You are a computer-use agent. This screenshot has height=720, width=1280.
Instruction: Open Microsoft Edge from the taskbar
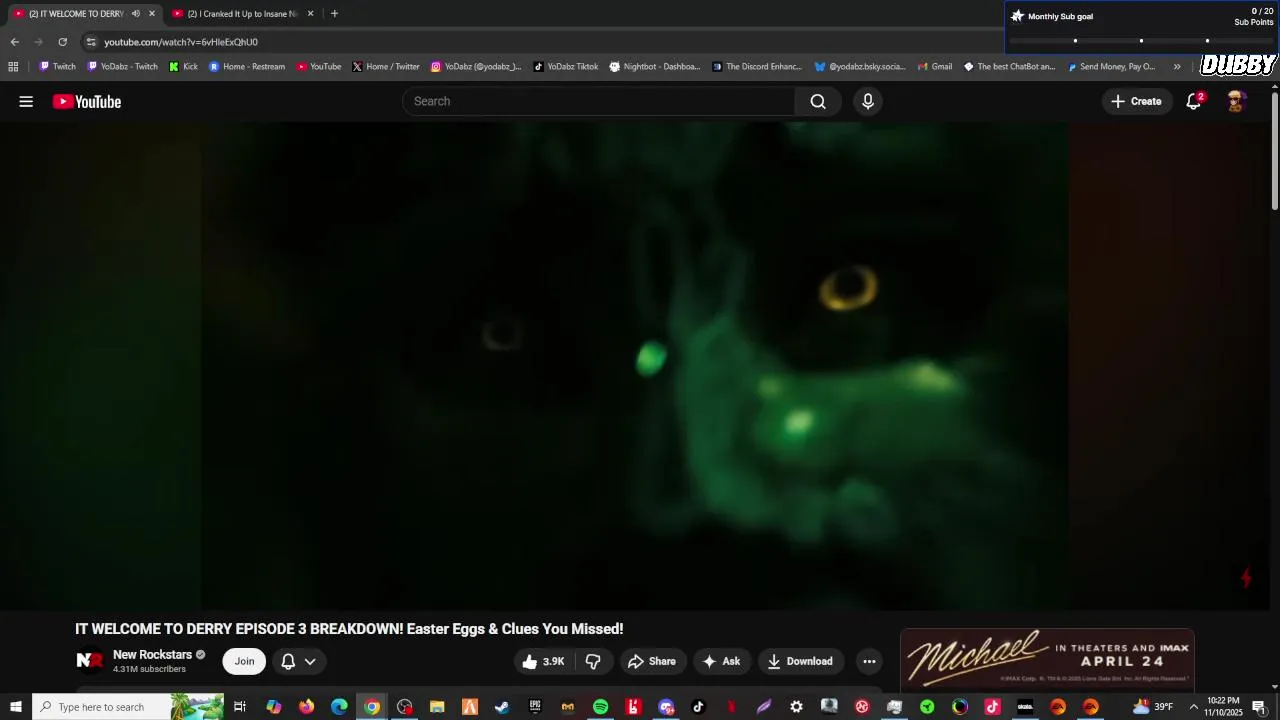pos(339,707)
